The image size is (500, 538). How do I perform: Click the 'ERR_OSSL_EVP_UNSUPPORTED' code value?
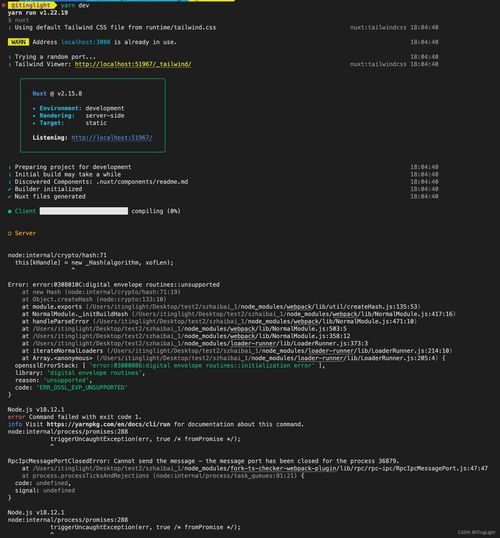tap(82, 388)
